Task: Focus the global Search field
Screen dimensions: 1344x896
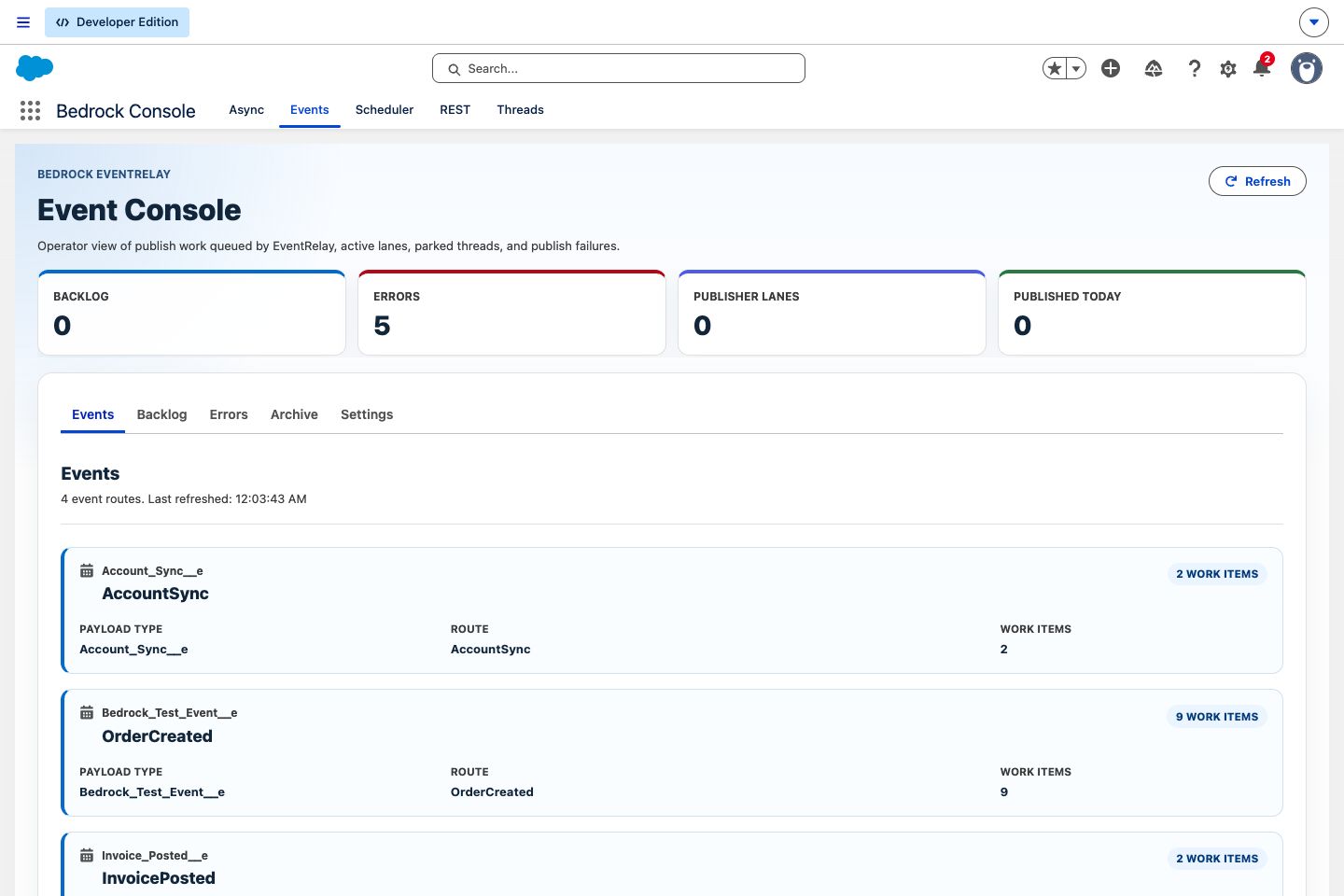Action: pyautogui.click(x=619, y=68)
